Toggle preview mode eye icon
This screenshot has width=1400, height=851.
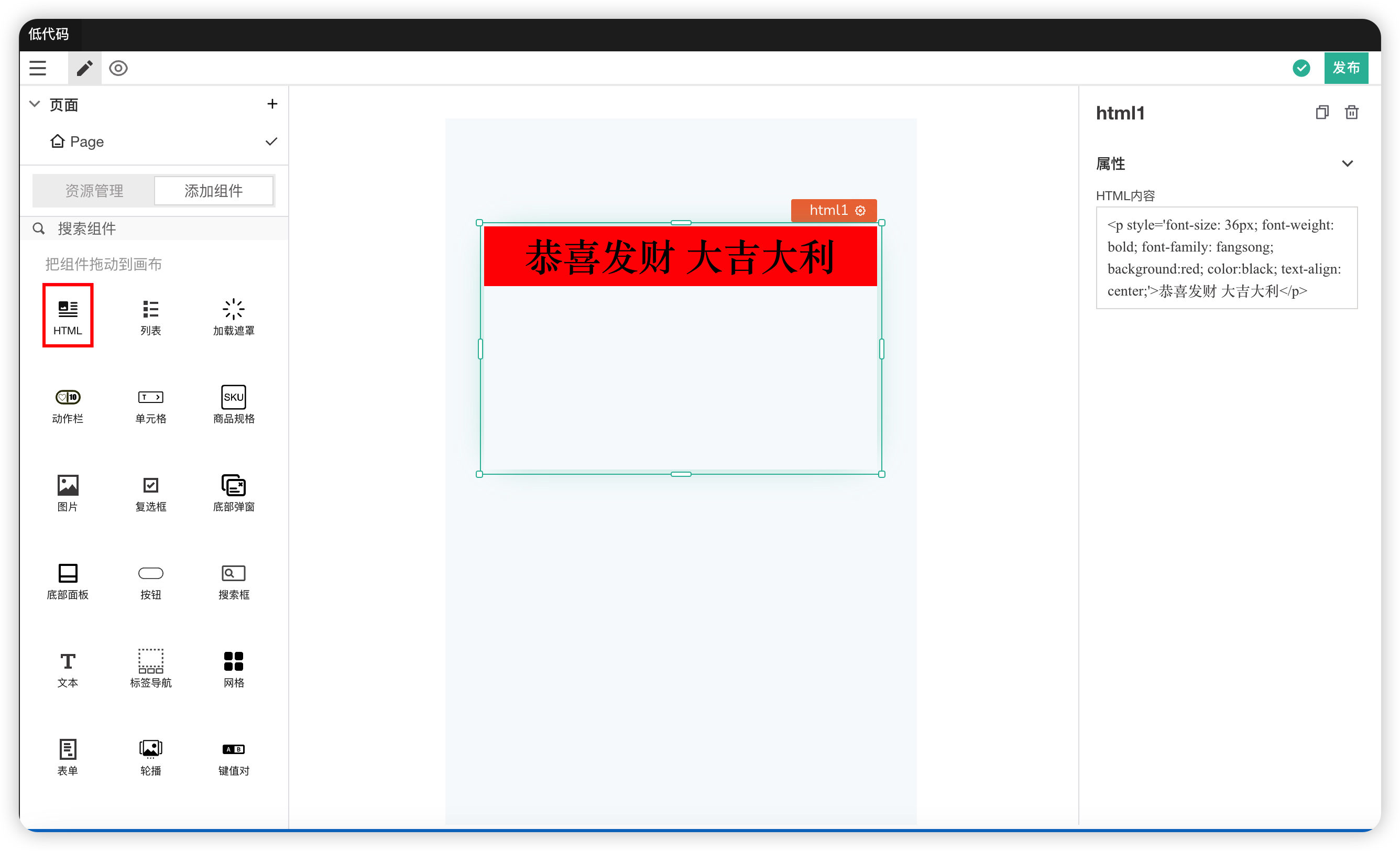[118, 68]
